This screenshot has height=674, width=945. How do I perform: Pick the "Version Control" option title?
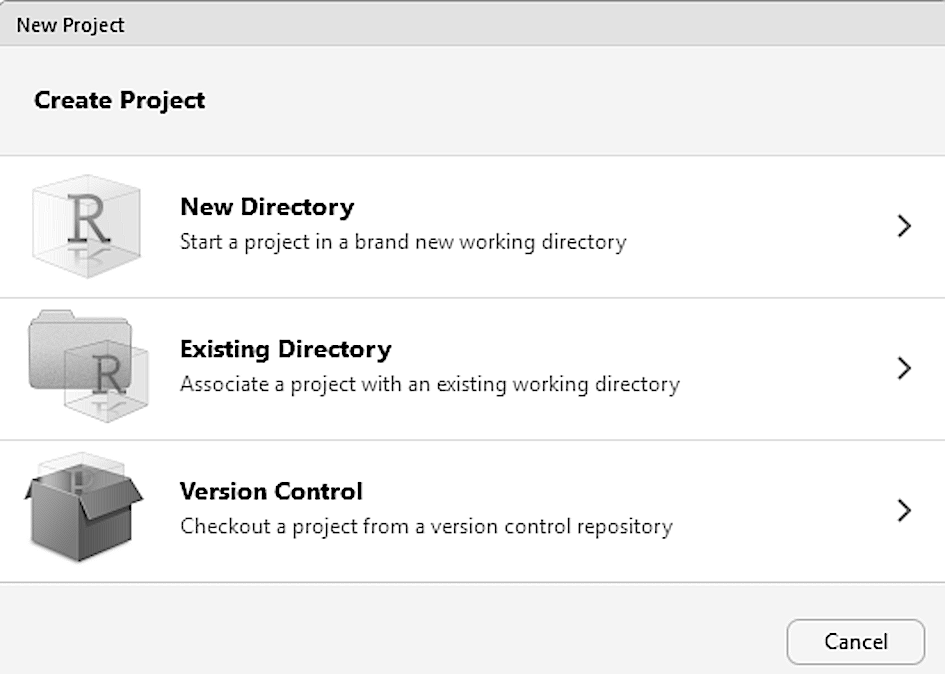[271, 491]
